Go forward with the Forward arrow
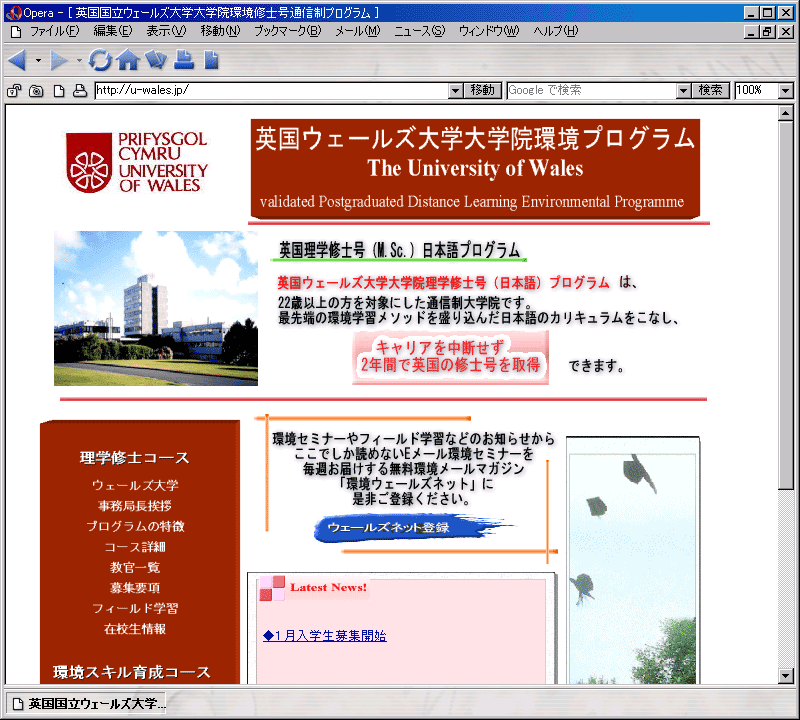800x720 pixels. point(59,60)
